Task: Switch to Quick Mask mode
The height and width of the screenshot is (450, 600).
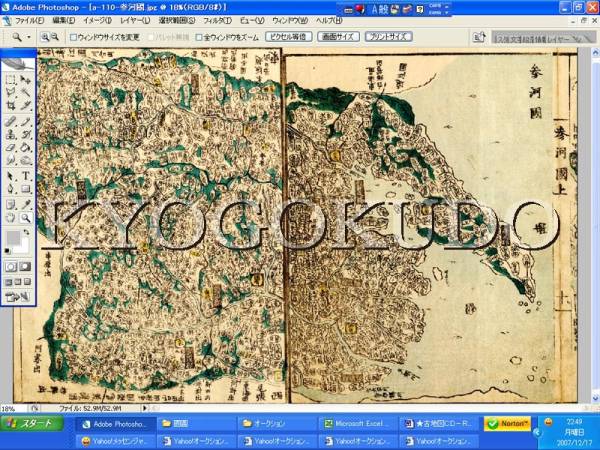Action: 25,267
